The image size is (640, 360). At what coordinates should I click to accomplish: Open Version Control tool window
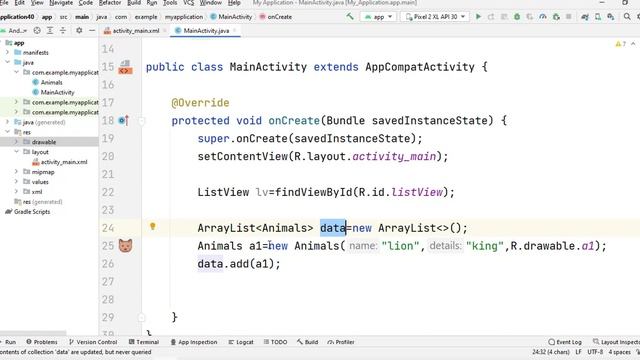93,342
